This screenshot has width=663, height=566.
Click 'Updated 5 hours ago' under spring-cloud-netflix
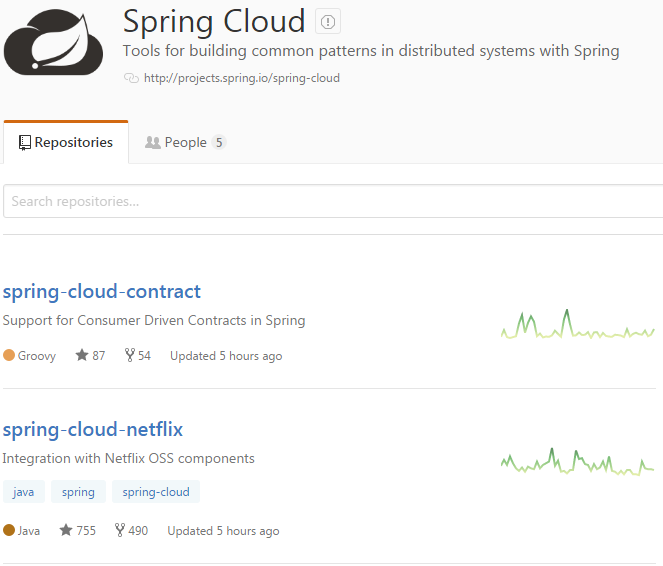(223, 531)
